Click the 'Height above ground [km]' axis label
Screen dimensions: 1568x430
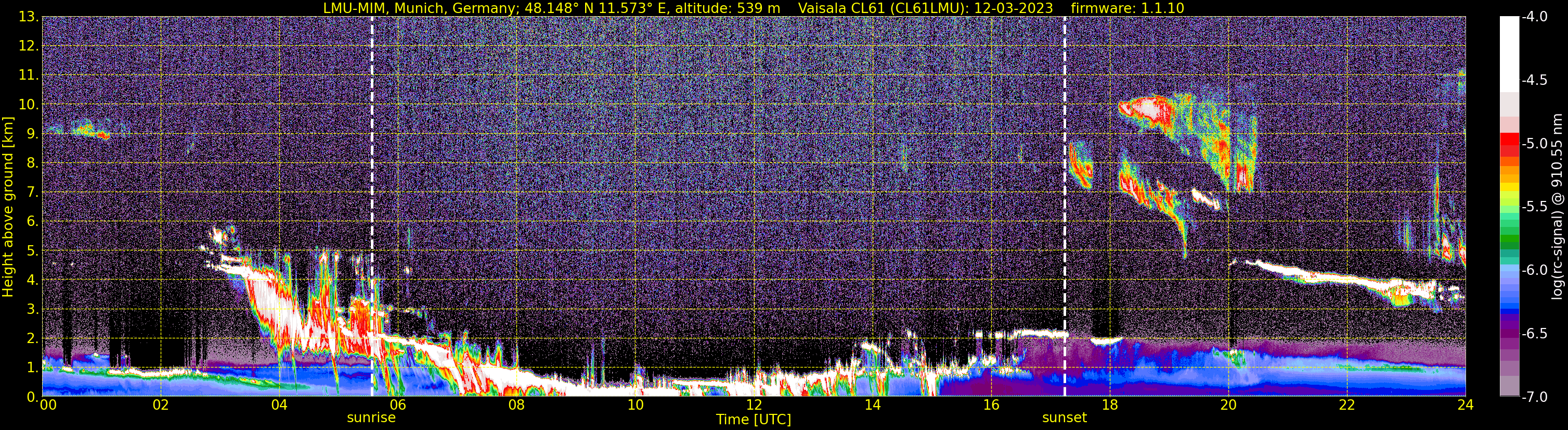(8, 207)
